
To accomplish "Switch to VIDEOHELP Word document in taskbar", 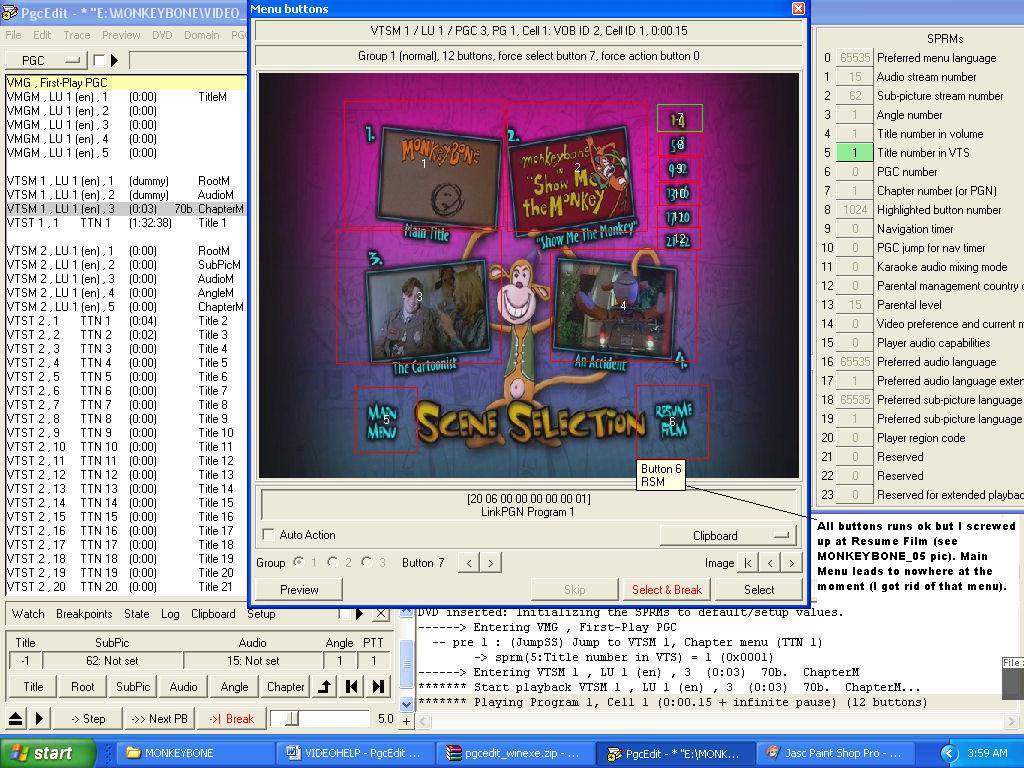I will [357, 753].
